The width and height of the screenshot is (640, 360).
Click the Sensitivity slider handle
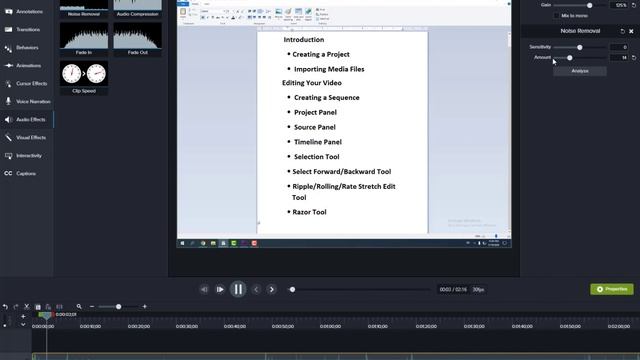[580, 47]
